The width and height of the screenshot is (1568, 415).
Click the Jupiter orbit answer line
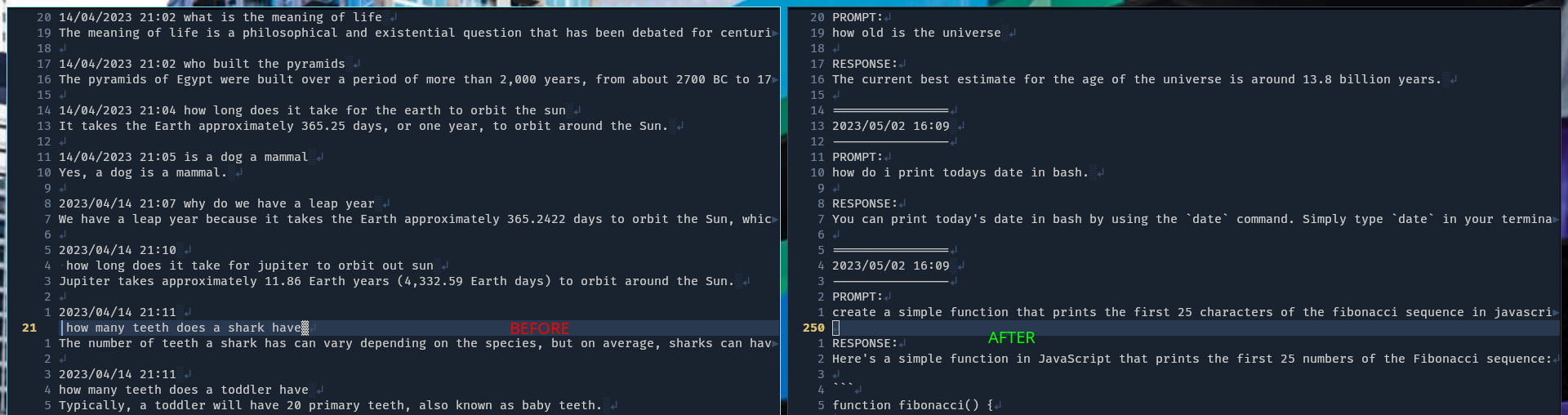396,281
